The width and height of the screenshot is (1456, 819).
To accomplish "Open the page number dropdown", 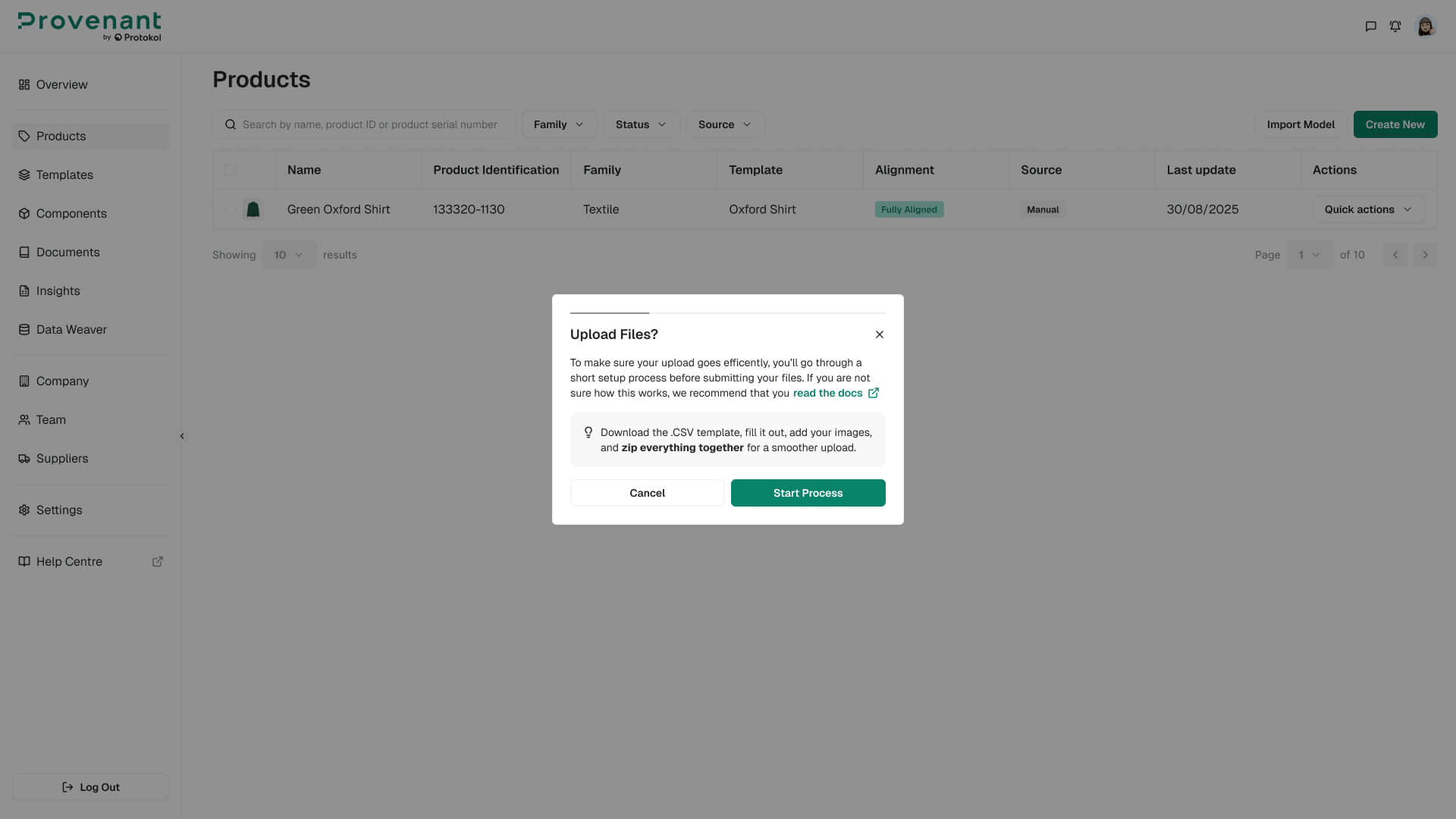I will click(1310, 255).
